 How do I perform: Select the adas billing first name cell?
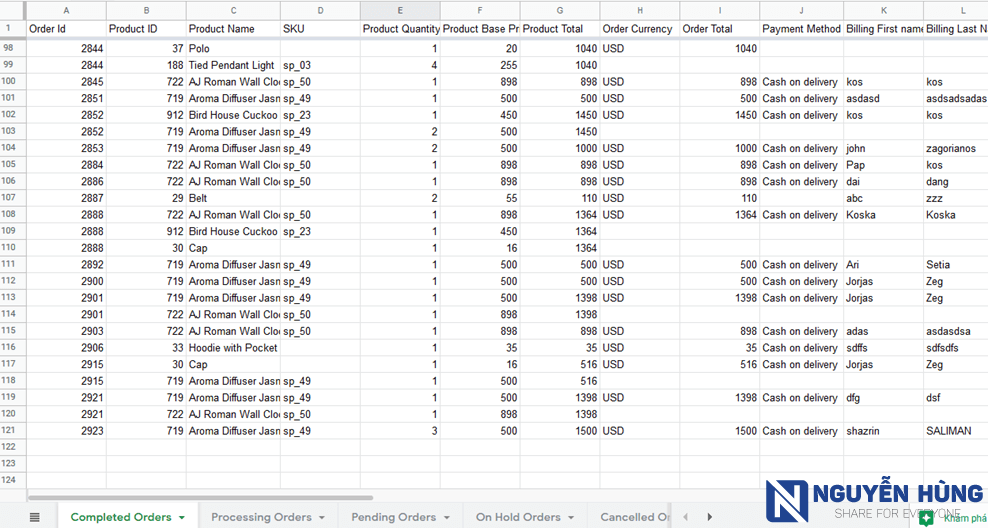tap(883, 331)
